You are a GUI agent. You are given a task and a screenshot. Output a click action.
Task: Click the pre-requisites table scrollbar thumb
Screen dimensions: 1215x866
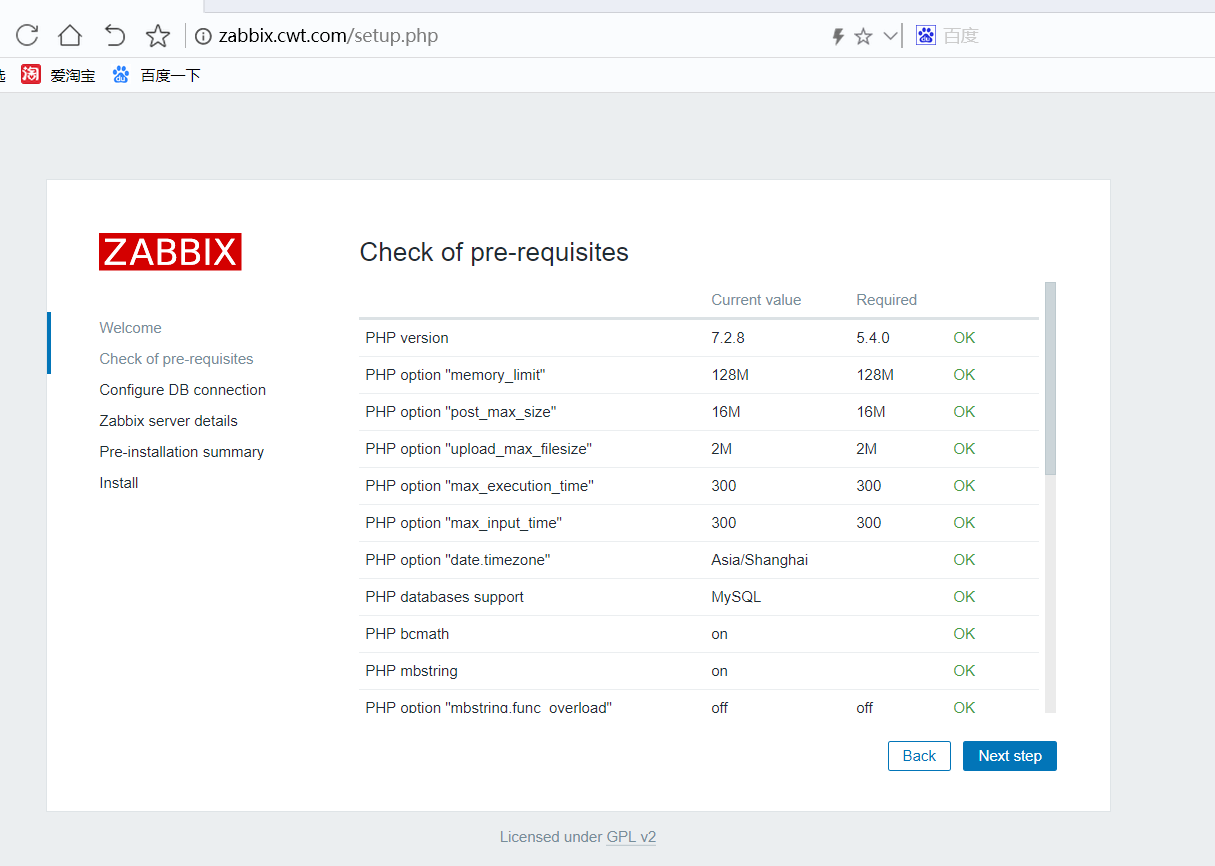pyautogui.click(x=1050, y=378)
